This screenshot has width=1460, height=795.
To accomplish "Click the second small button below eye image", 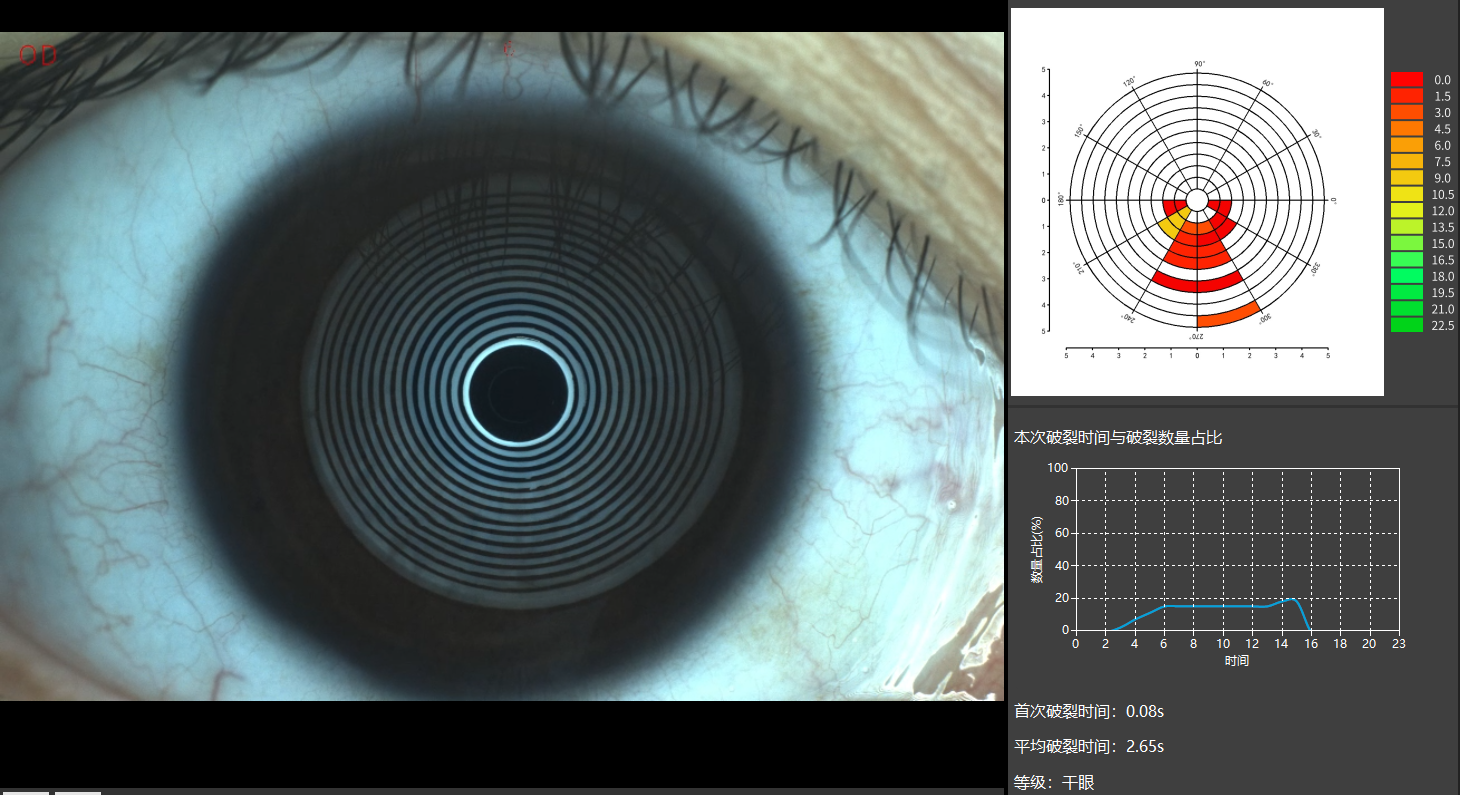I will (78, 792).
